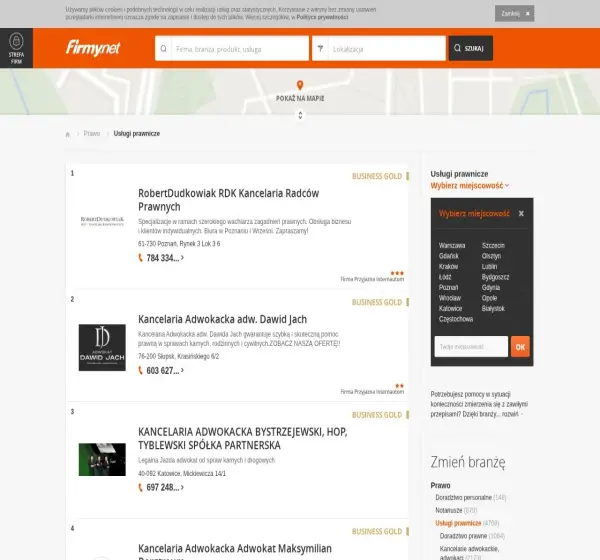Select Szczecin in city list
The height and width of the screenshot is (560, 600).
(493, 245)
